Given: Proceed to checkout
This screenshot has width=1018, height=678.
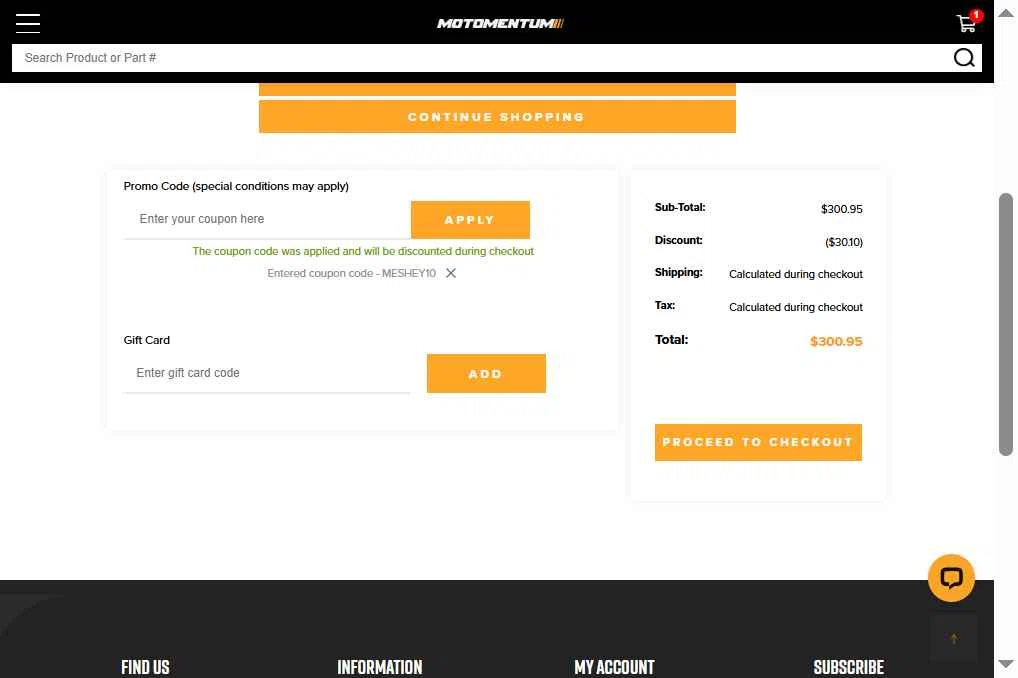Looking at the screenshot, I should pyautogui.click(x=758, y=442).
